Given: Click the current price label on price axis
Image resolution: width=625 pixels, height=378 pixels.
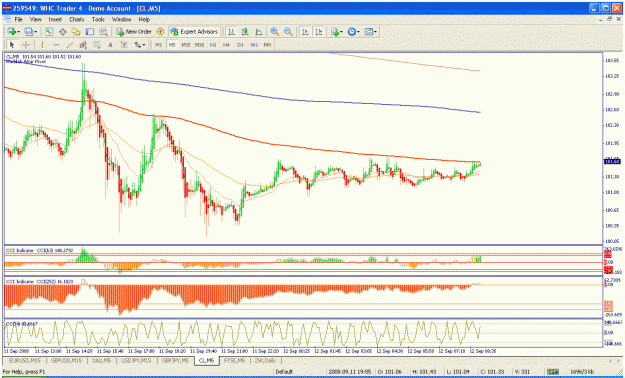Looking at the screenshot, I should 612,161.
